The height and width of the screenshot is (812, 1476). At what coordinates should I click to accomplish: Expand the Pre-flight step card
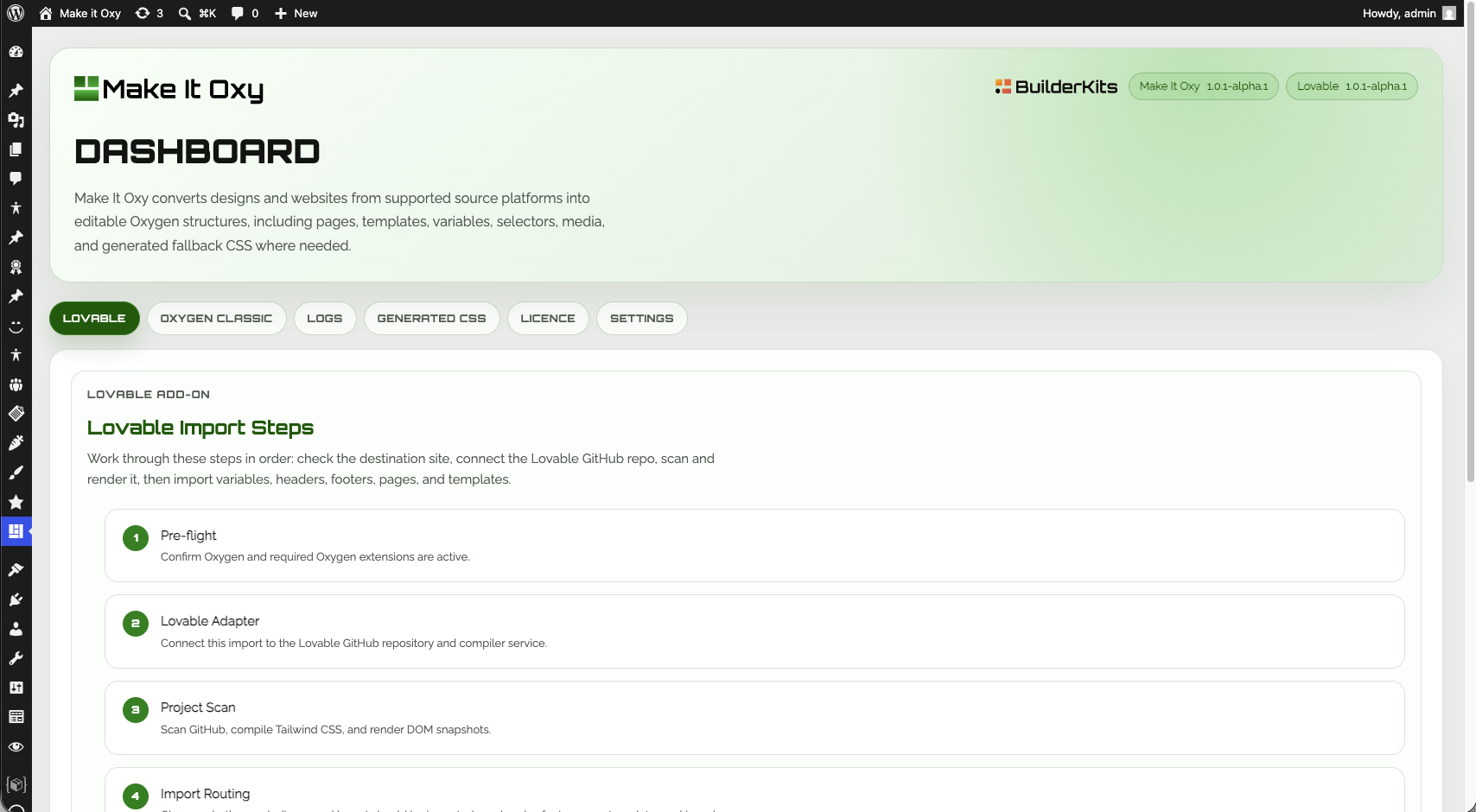754,545
